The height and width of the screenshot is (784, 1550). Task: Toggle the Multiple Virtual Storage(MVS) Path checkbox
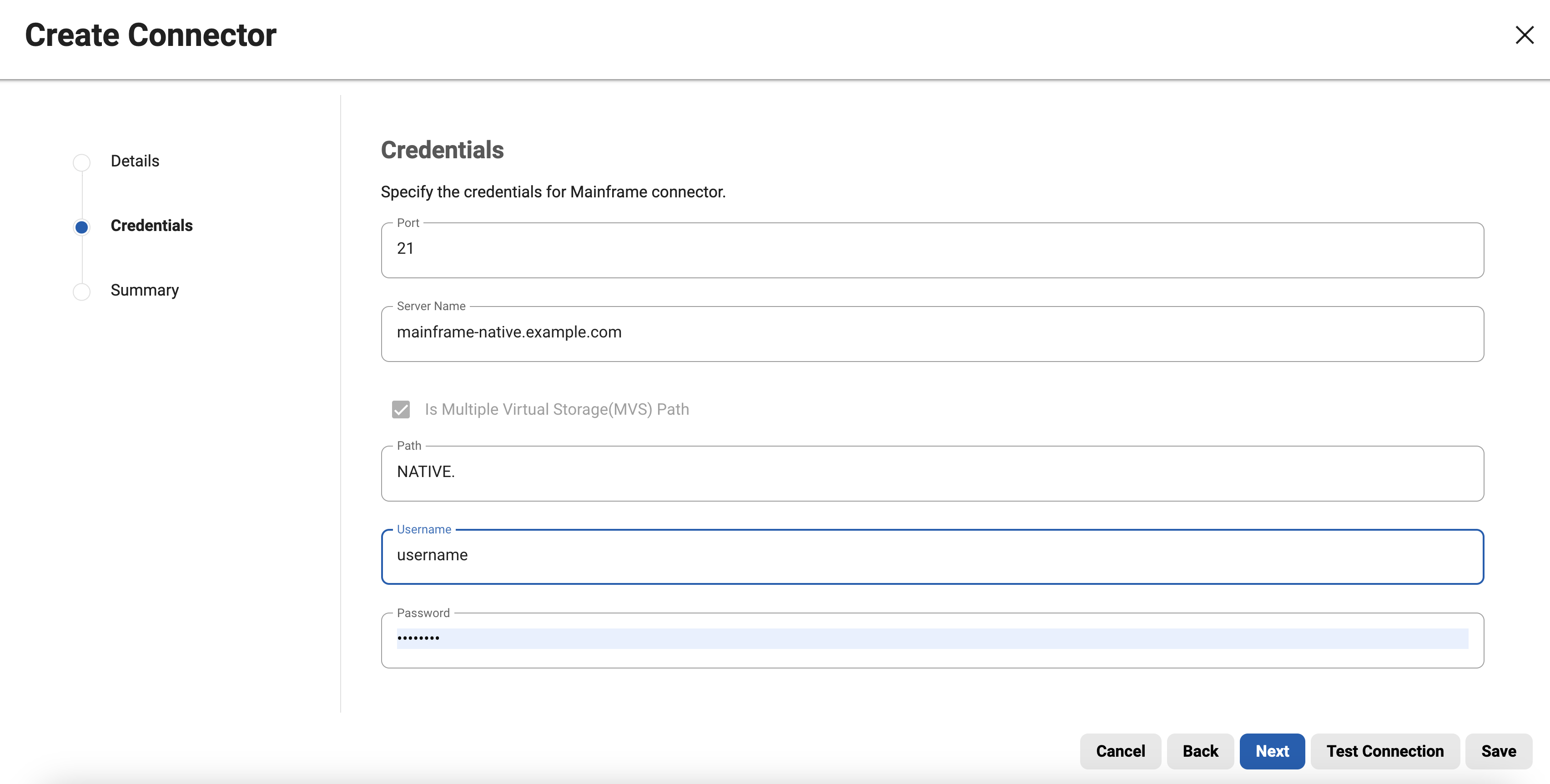[401, 409]
